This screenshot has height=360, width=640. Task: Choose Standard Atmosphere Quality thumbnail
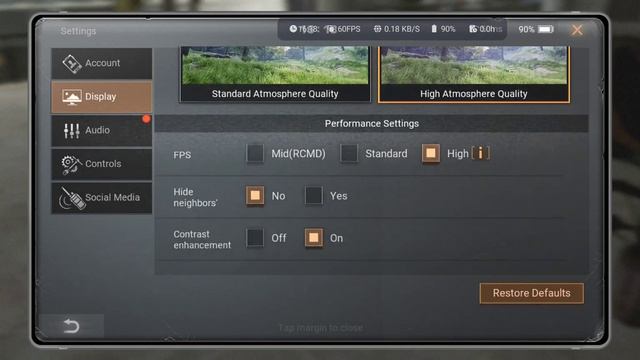pyautogui.click(x=275, y=74)
